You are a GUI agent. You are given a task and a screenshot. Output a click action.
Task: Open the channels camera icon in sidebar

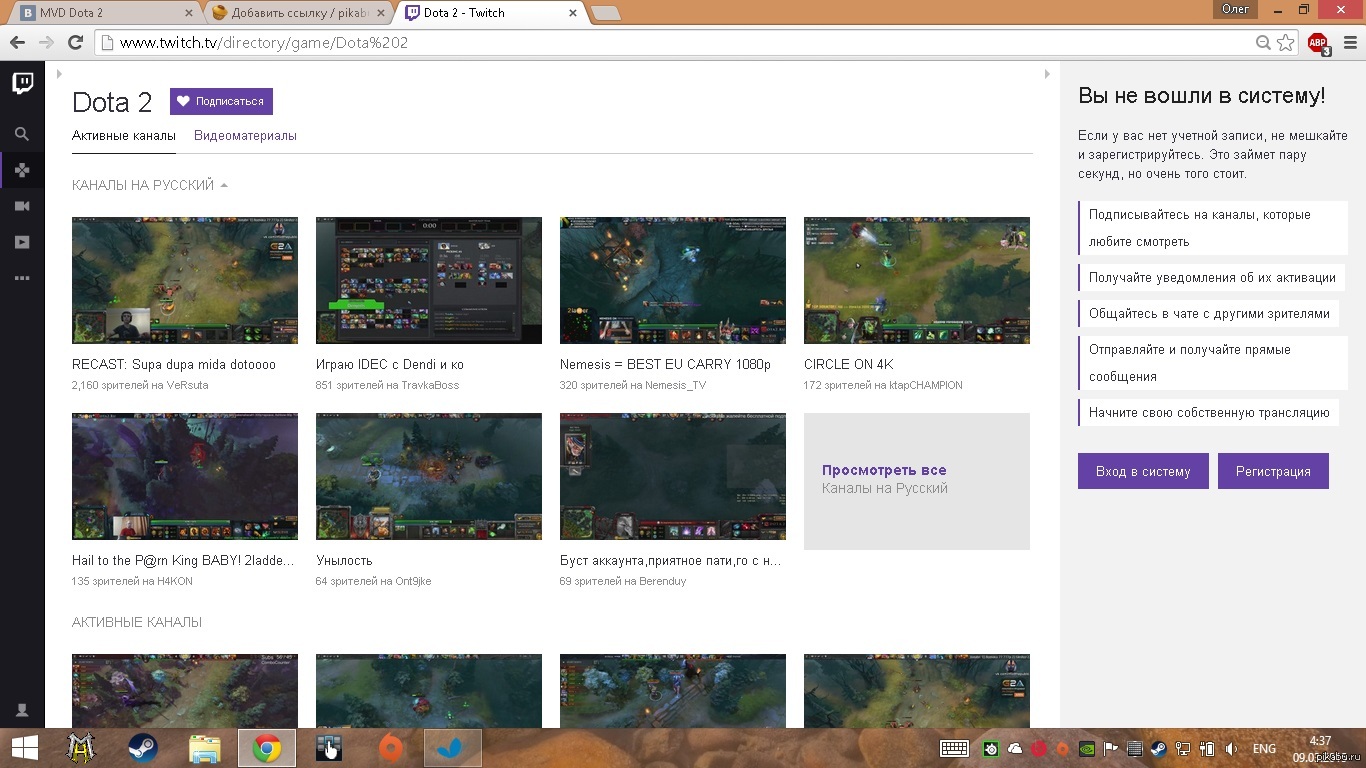22,206
